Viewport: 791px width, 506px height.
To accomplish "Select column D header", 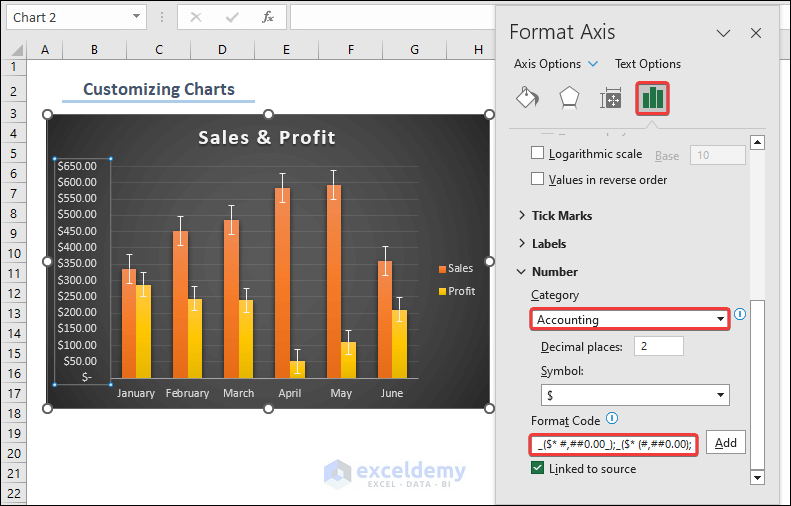I will click(x=222, y=49).
